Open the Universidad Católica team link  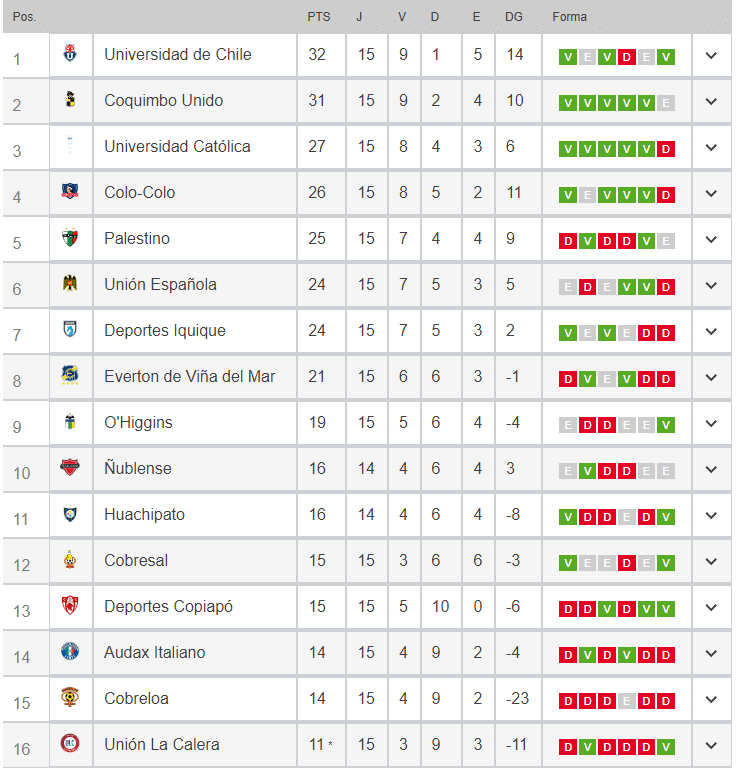pos(177,147)
